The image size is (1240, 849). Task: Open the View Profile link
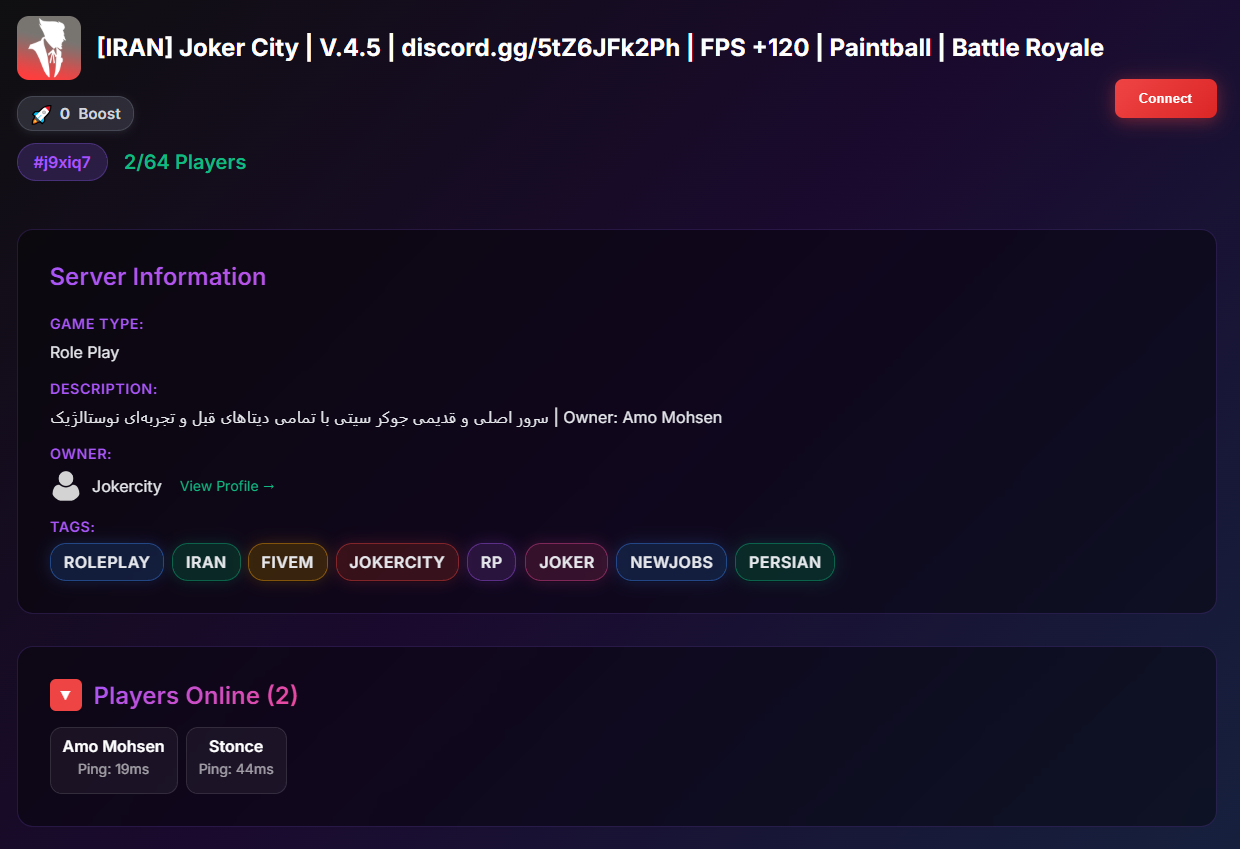click(227, 486)
